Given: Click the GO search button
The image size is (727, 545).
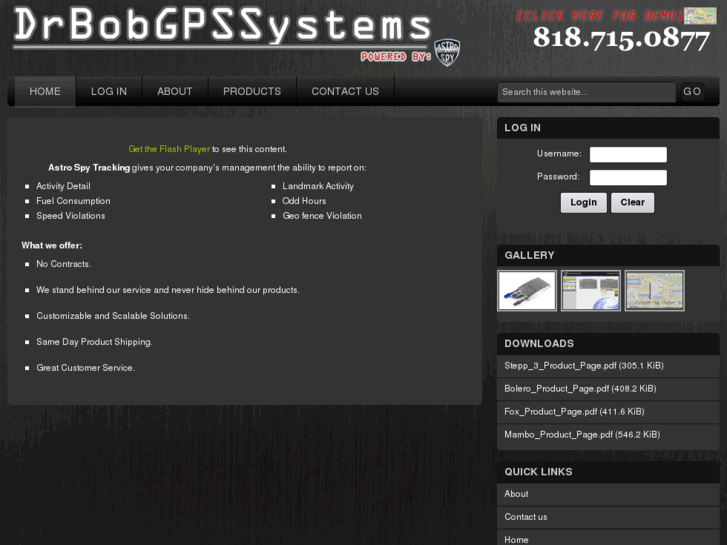Looking at the screenshot, I should [692, 91].
